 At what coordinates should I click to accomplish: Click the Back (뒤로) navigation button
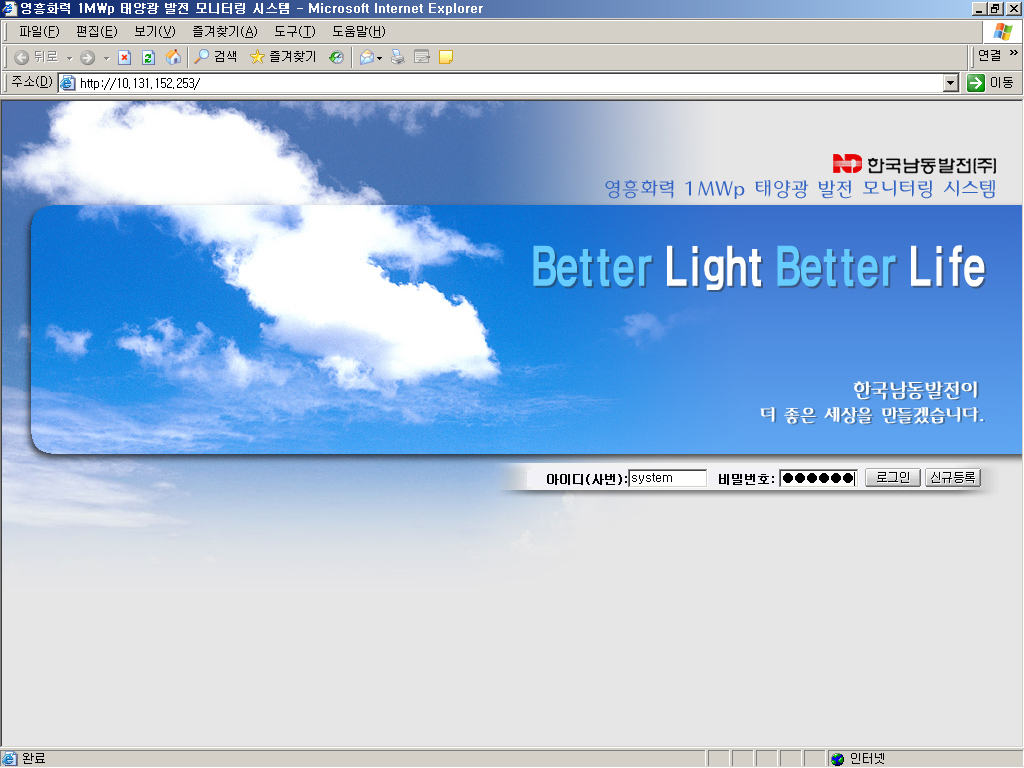pyautogui.click(x=36, y=57)
